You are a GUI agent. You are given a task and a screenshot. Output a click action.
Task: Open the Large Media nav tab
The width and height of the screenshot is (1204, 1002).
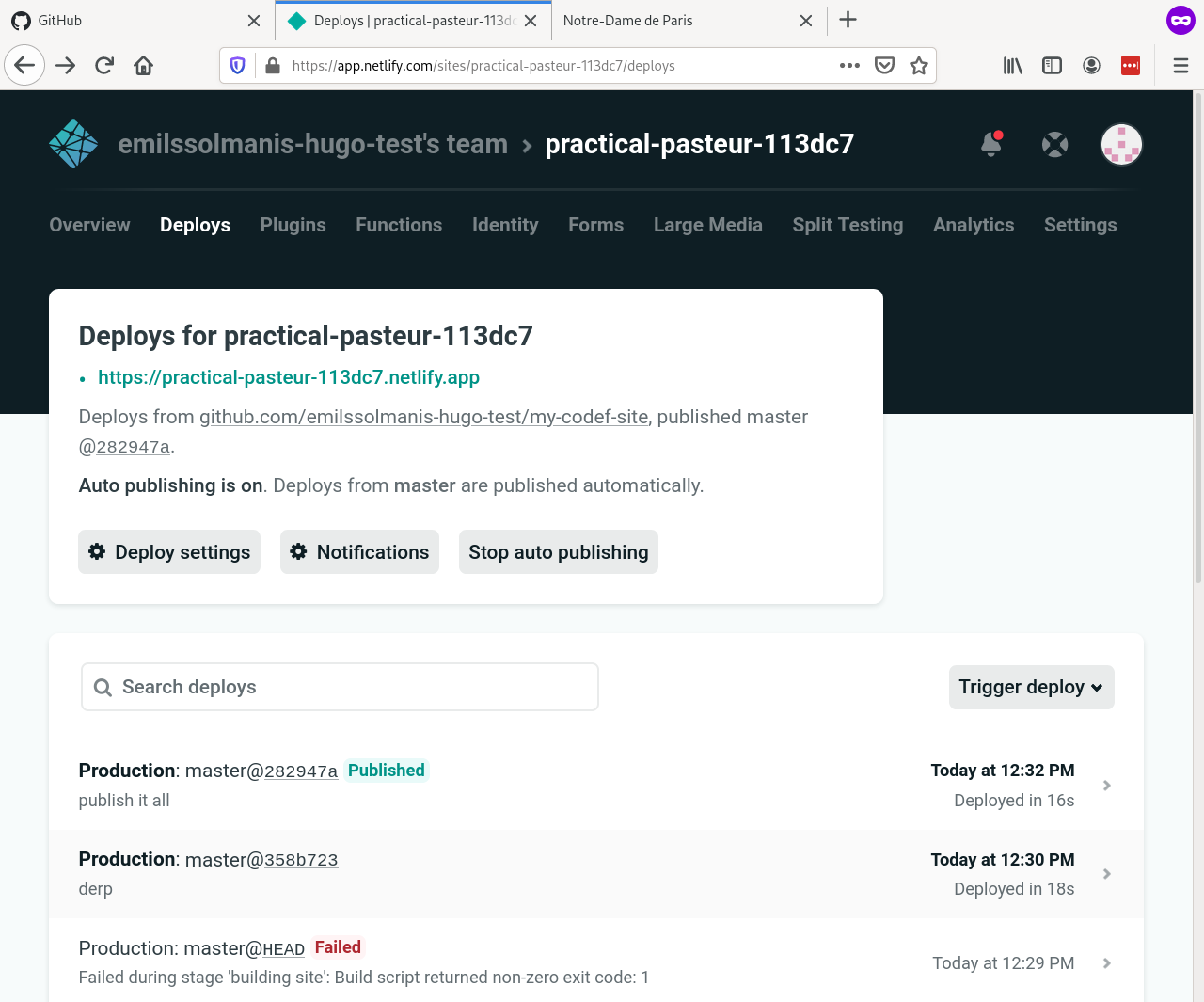[x=708, y=225]
